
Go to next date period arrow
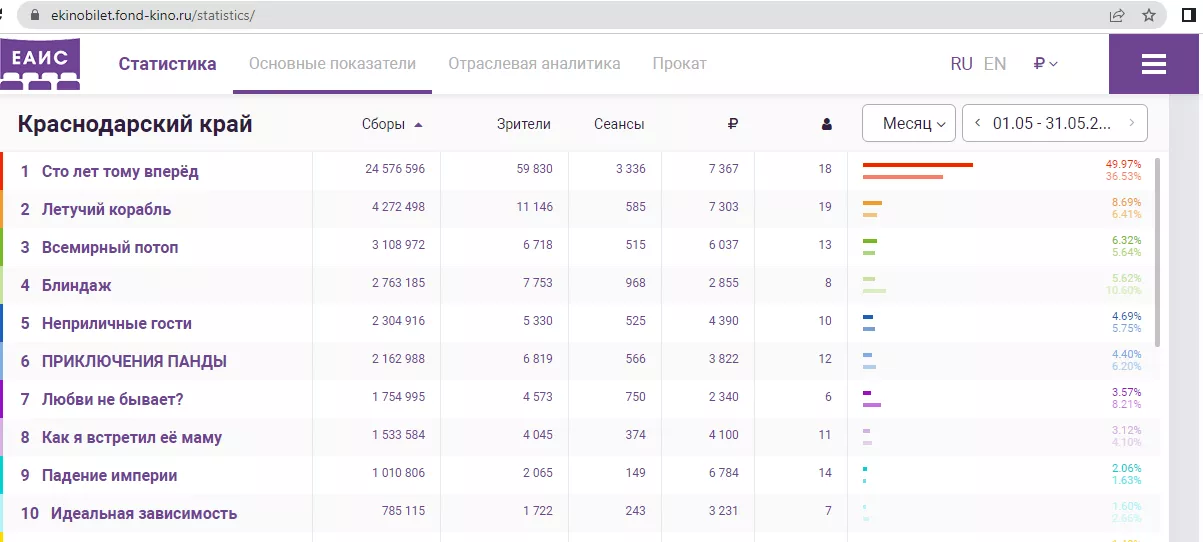[1131, 123]
